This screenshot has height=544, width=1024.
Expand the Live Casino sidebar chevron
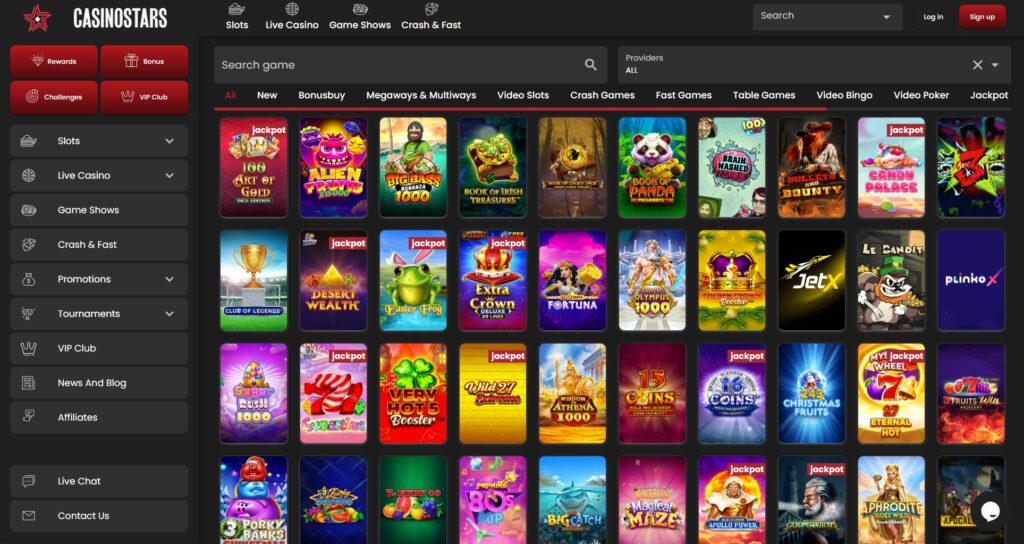pyautogui.click(x=170, y=176)
